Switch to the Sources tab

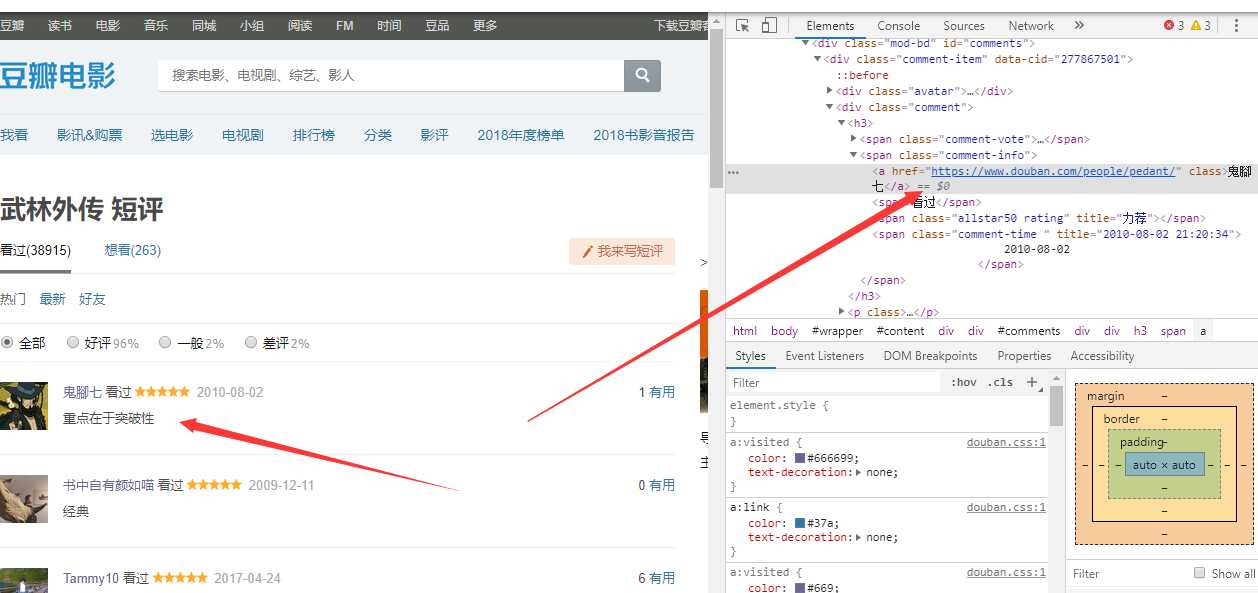tap(964, 26)
